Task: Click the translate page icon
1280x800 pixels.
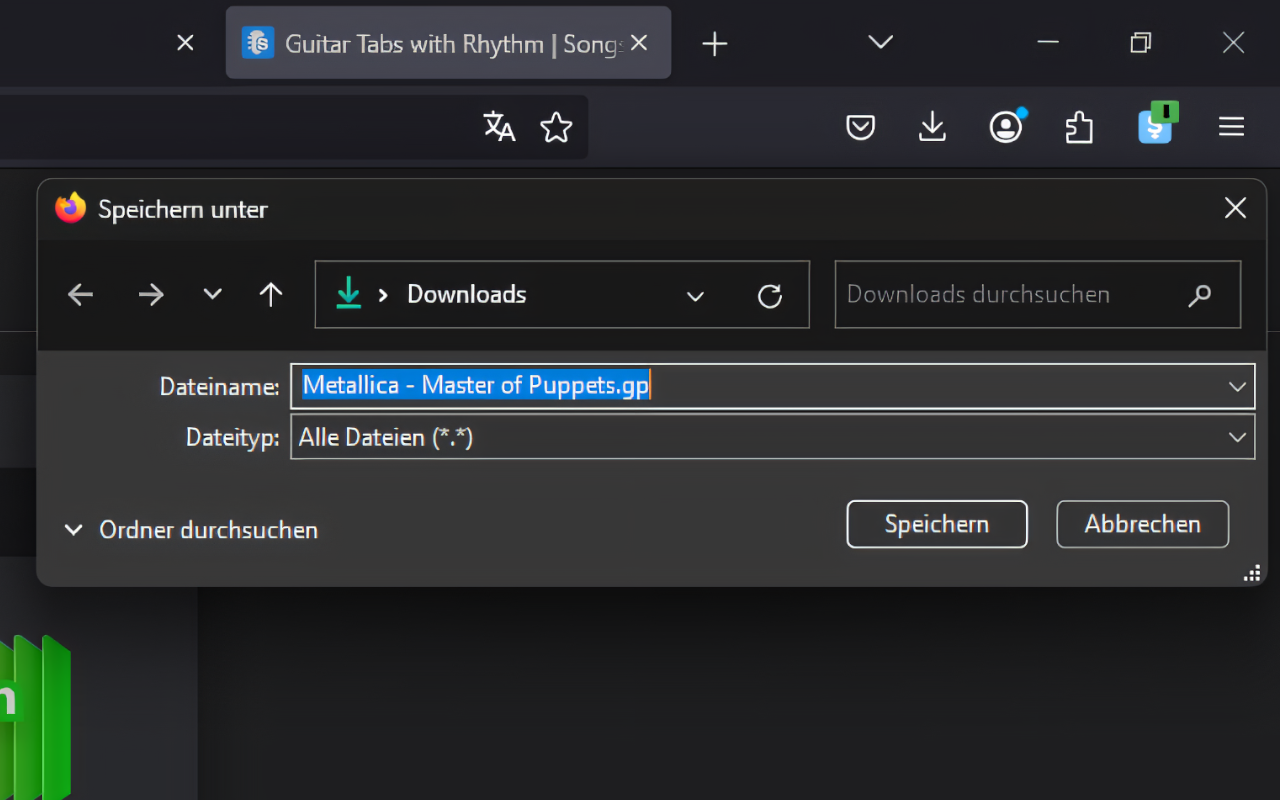Action: [x=499, y=127]
